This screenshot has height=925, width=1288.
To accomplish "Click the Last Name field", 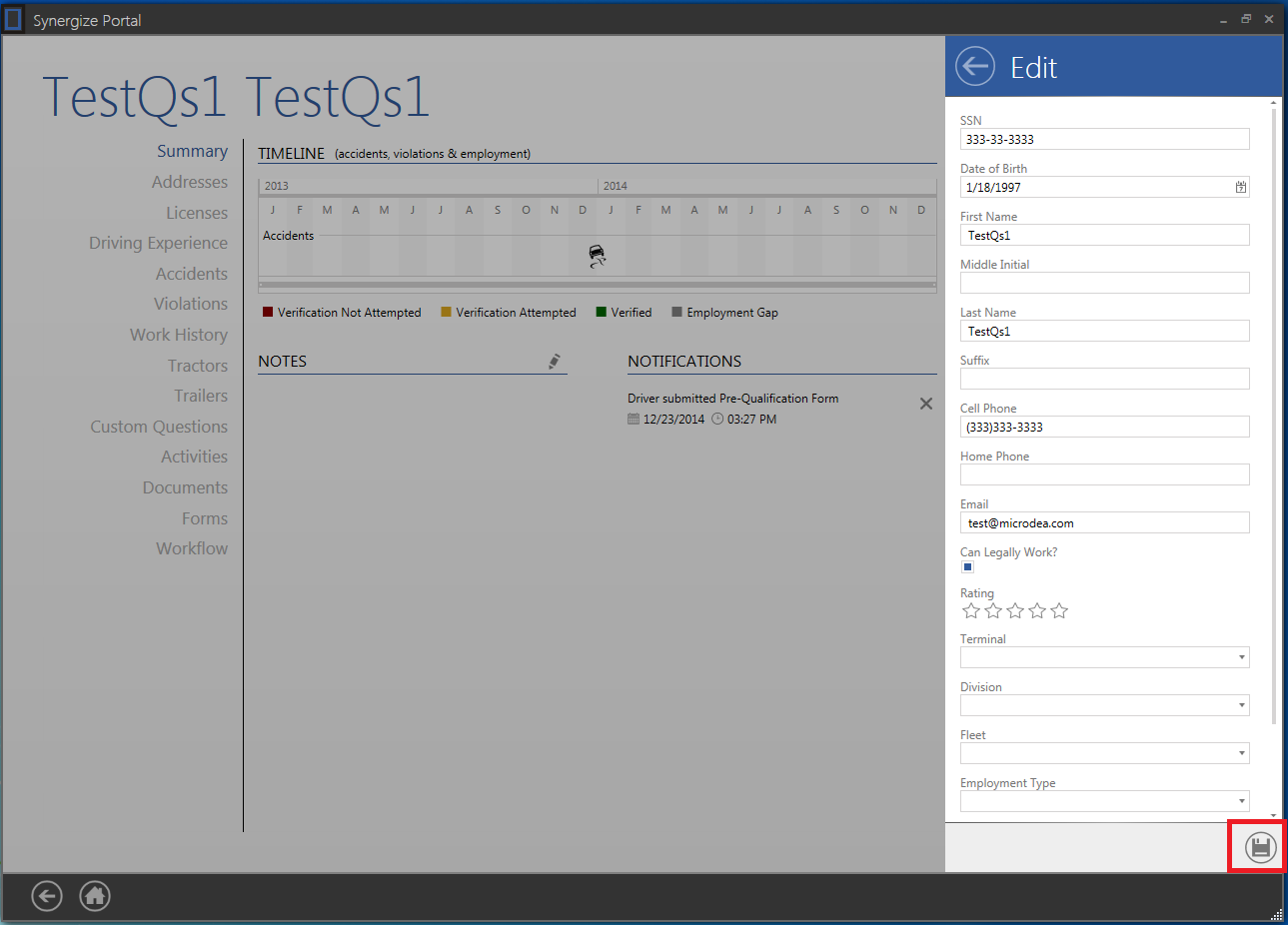I will (1104, 331).
